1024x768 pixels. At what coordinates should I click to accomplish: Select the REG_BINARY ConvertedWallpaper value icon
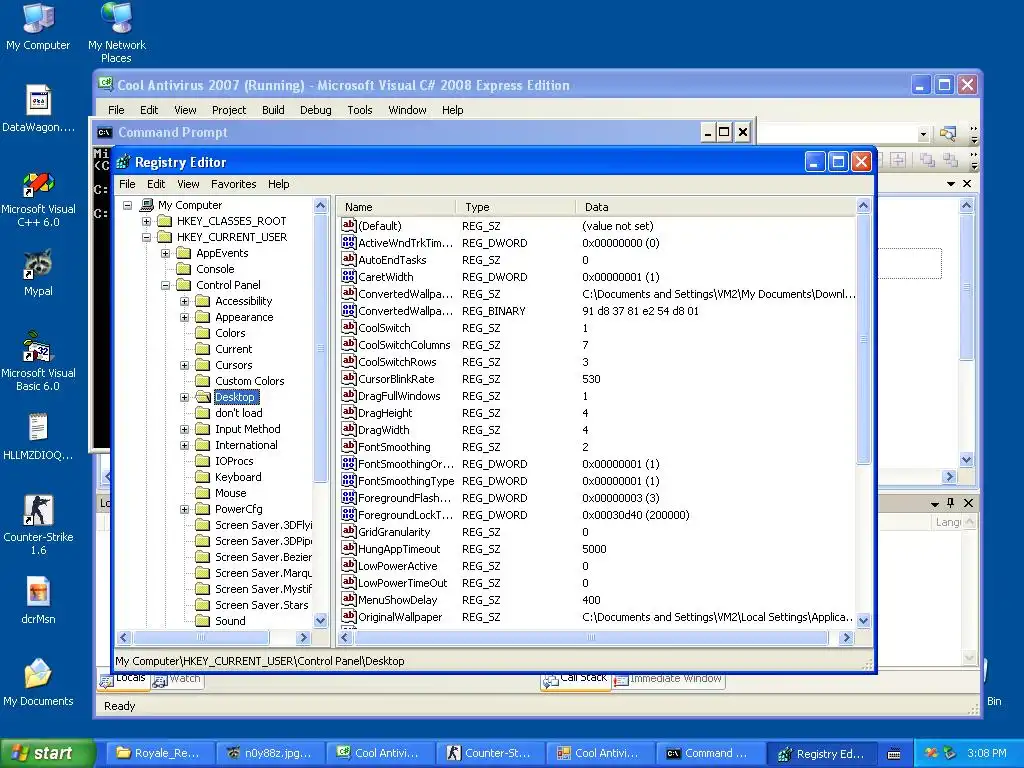(349, 310)
